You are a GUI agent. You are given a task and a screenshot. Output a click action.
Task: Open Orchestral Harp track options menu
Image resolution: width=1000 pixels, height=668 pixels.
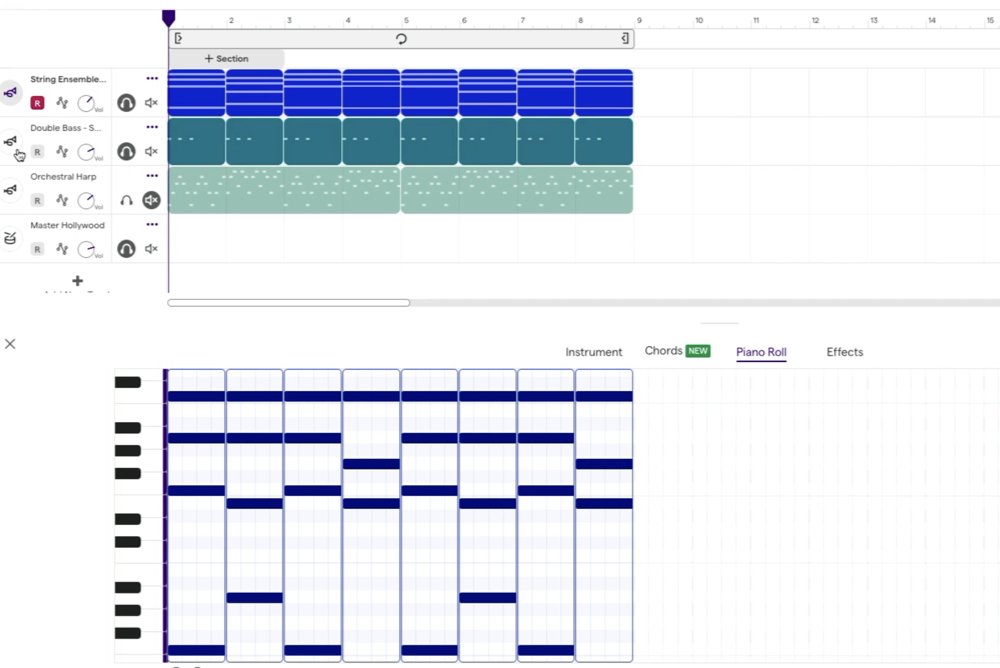(x=152, y=175)
